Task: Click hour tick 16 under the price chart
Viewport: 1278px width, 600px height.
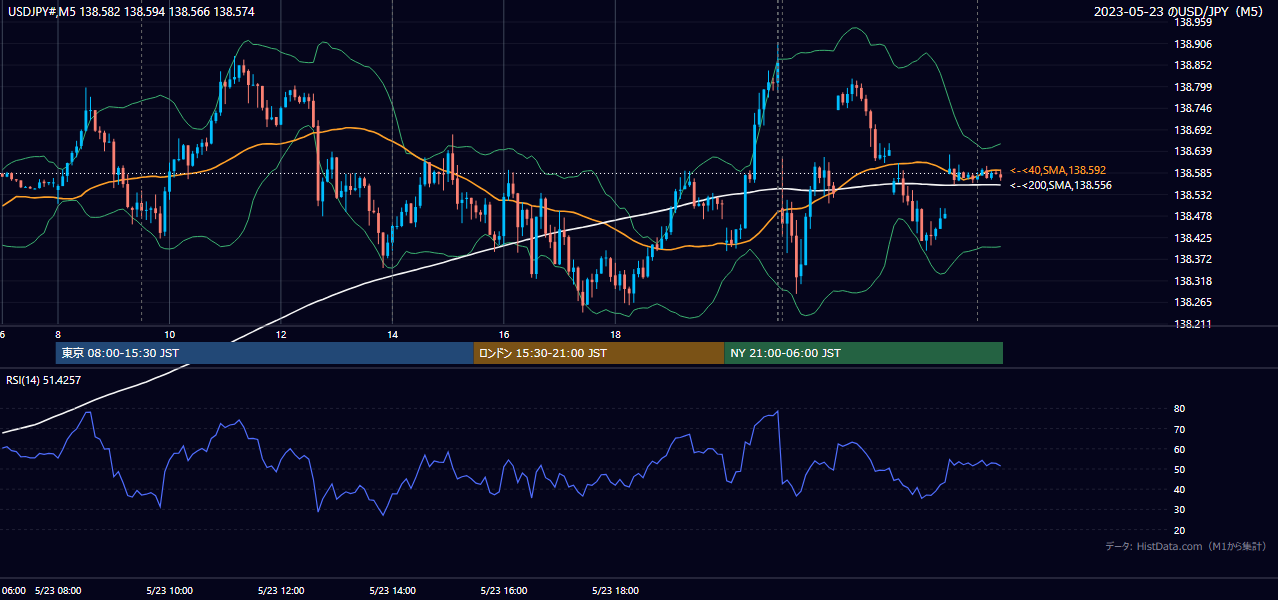Action: point(504,334)
